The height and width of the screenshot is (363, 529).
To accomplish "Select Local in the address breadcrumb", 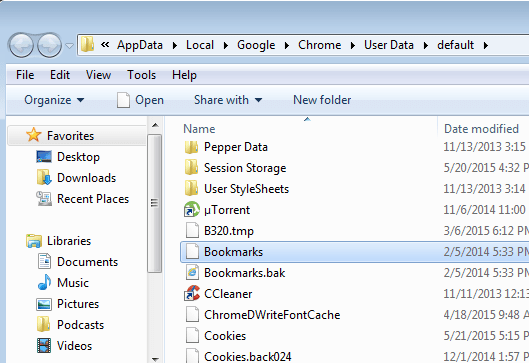I will click(200, 45).
